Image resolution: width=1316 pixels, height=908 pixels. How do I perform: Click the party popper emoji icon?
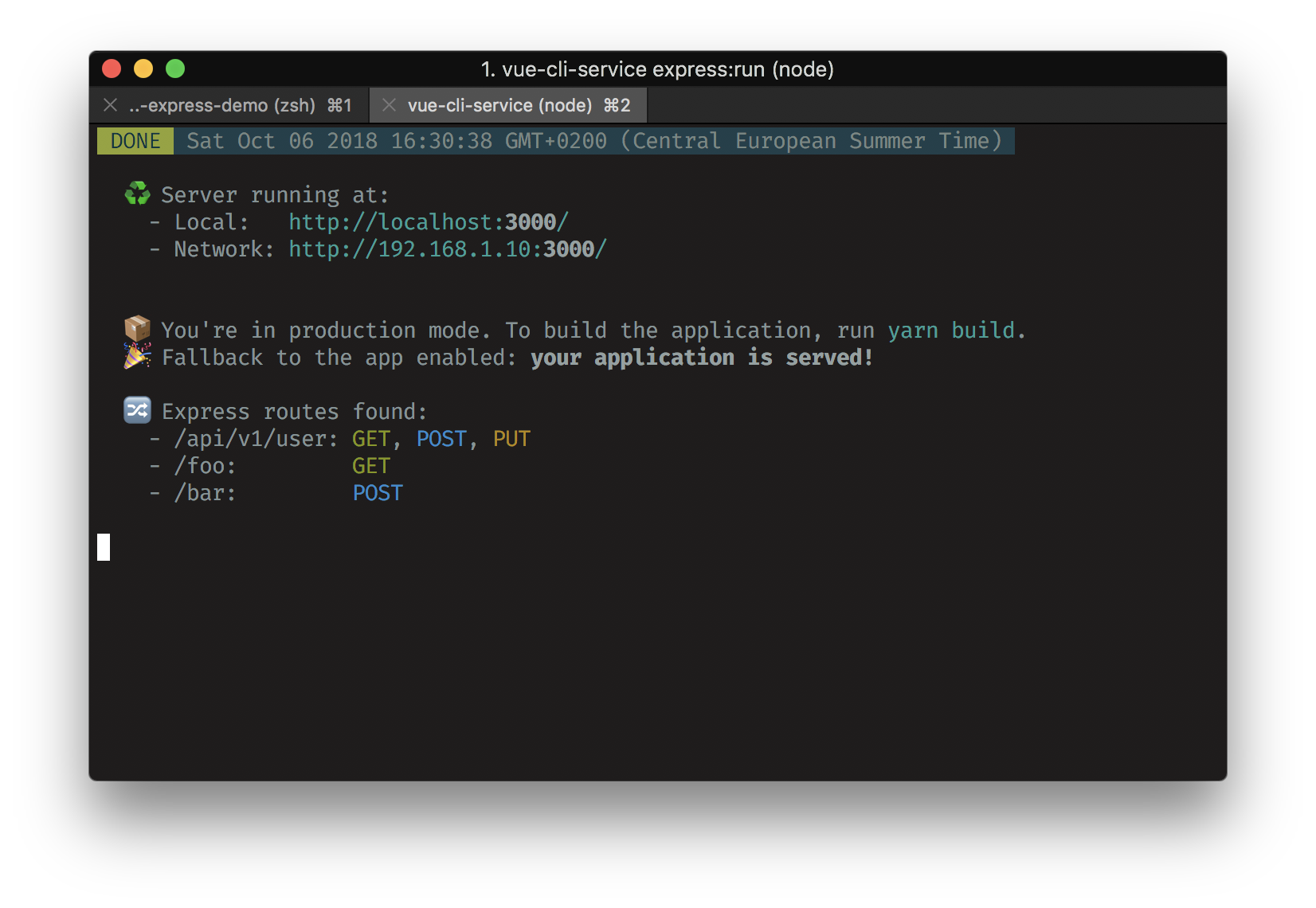click(137, 355)
